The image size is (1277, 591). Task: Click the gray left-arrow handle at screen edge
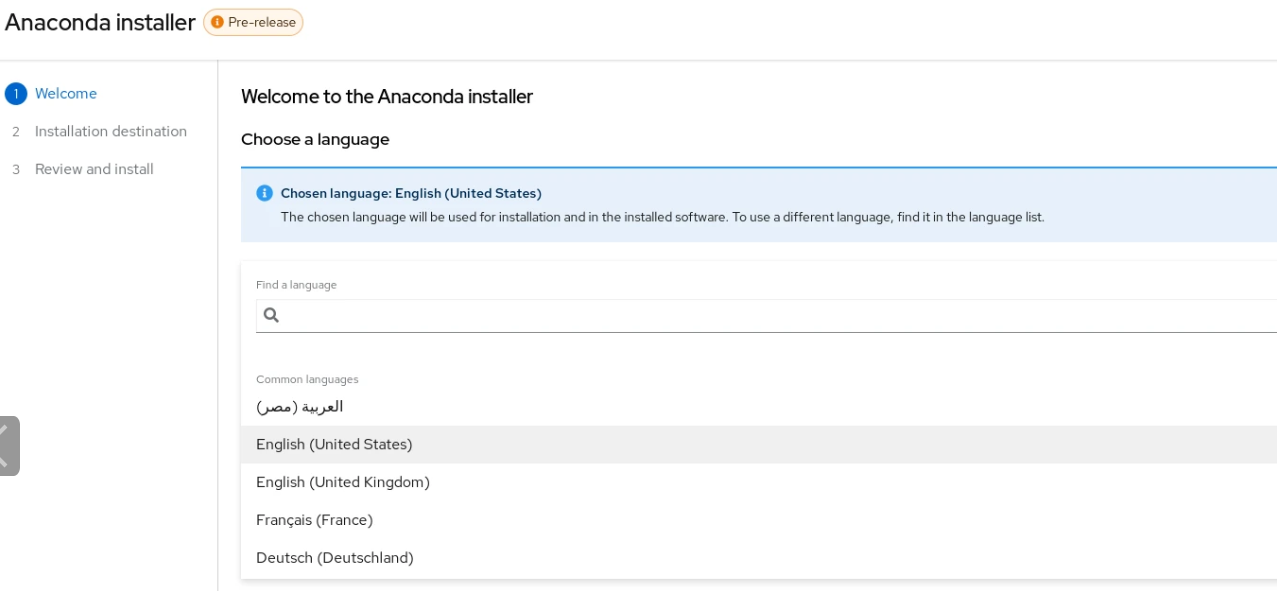point(8,445)
